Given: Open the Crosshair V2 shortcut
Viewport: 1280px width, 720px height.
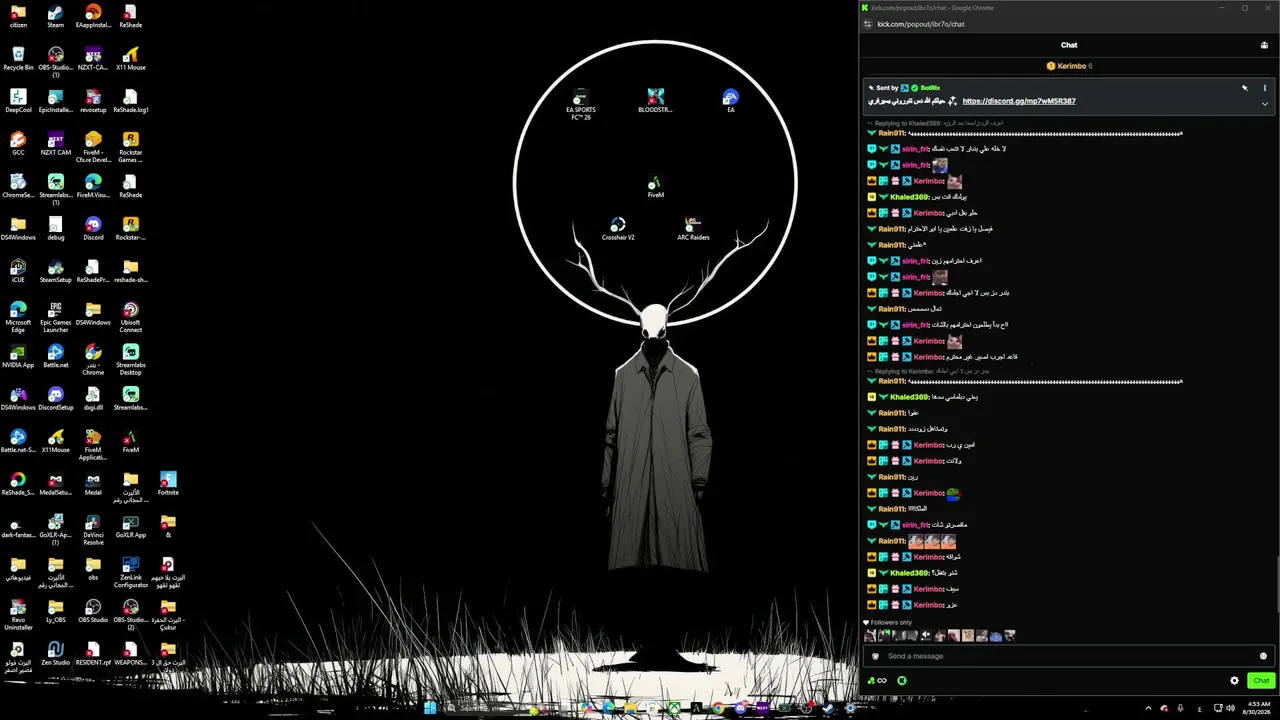Looking at the screenshot, I should coord(618,229).
